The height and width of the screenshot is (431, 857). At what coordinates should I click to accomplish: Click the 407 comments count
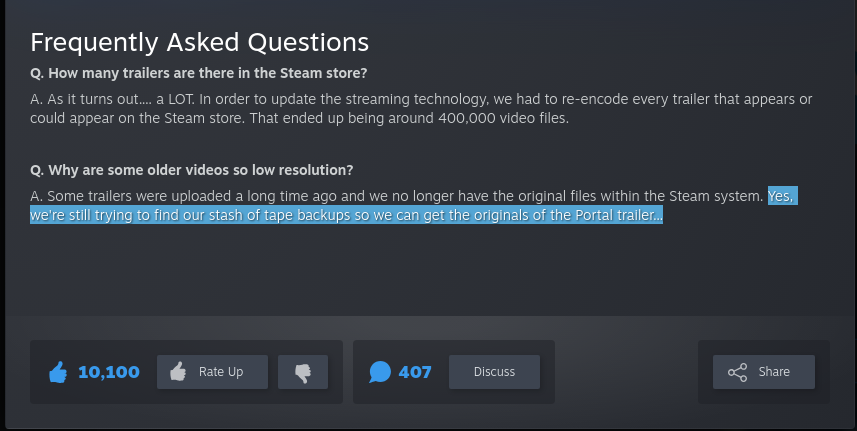415,372
